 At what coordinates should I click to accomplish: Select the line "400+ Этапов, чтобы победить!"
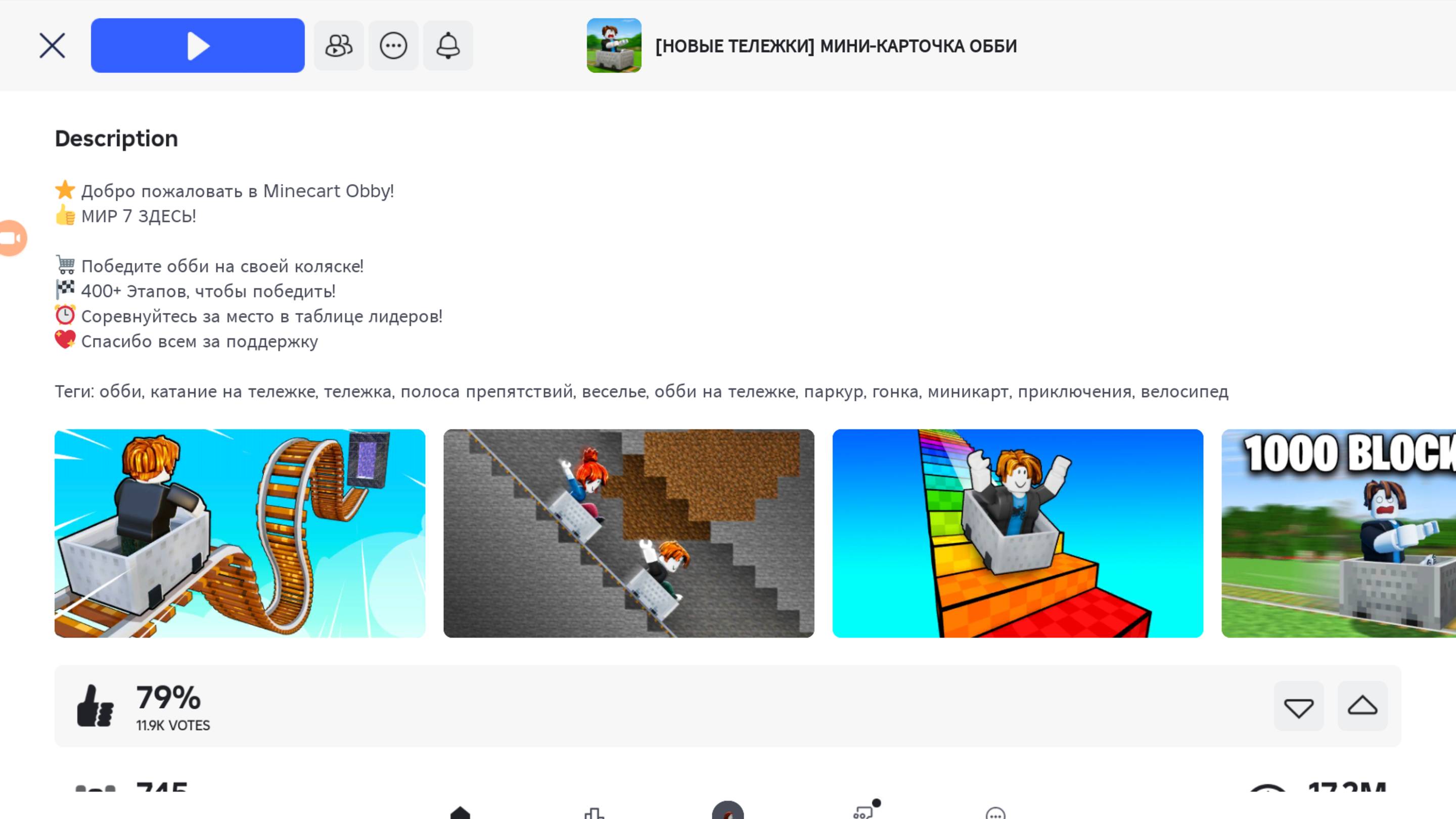click(x=209, y=291)
